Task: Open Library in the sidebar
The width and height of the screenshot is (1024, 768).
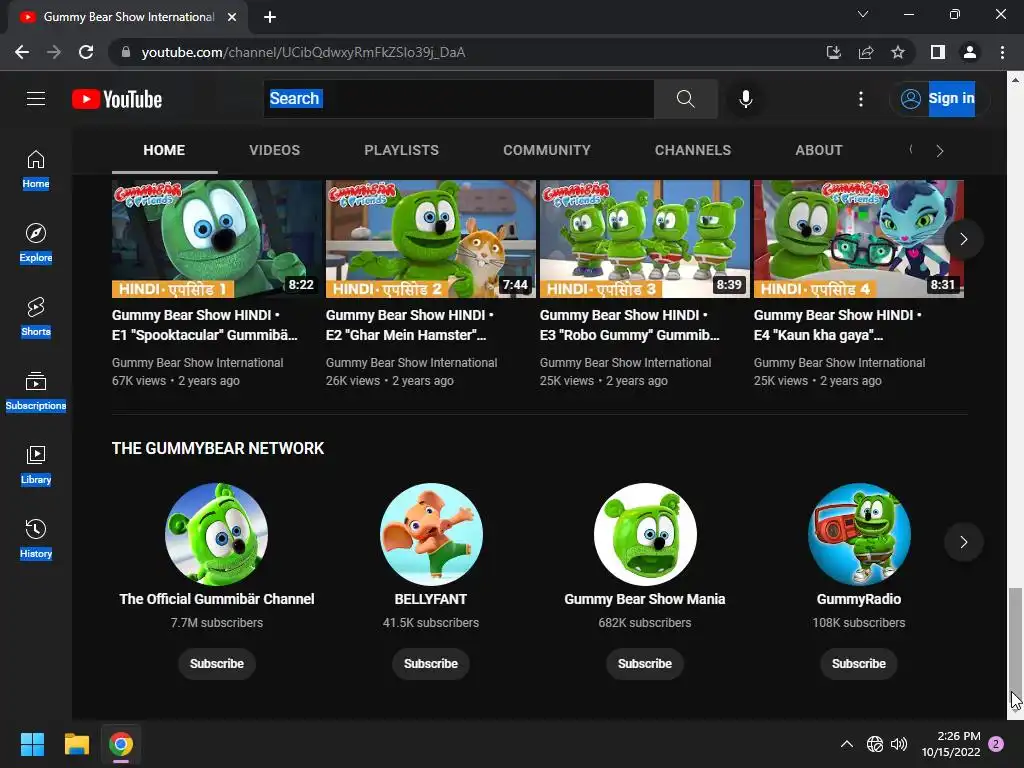Action: (36, 465)
